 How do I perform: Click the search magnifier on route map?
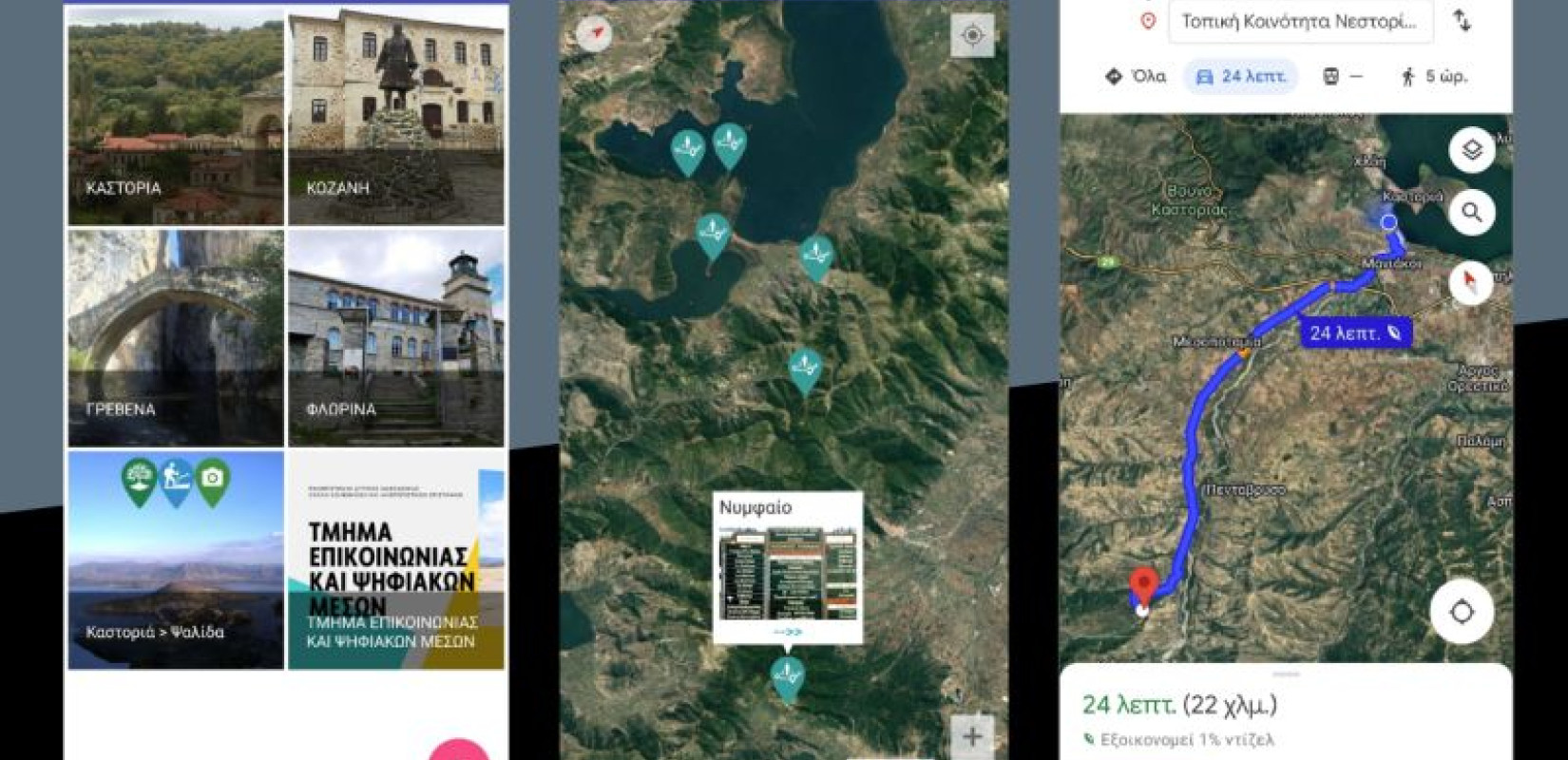tap(1471, 213)
